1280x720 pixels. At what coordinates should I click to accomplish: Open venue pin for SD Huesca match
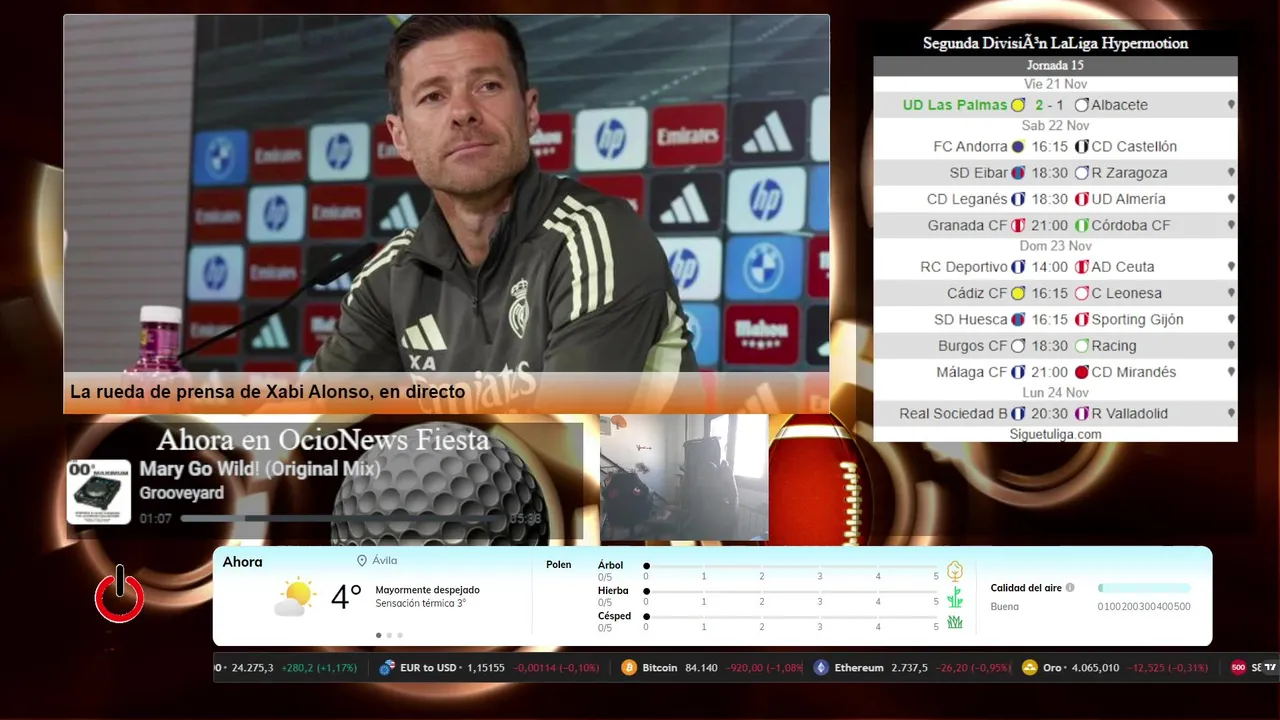tap(1231, 320)
